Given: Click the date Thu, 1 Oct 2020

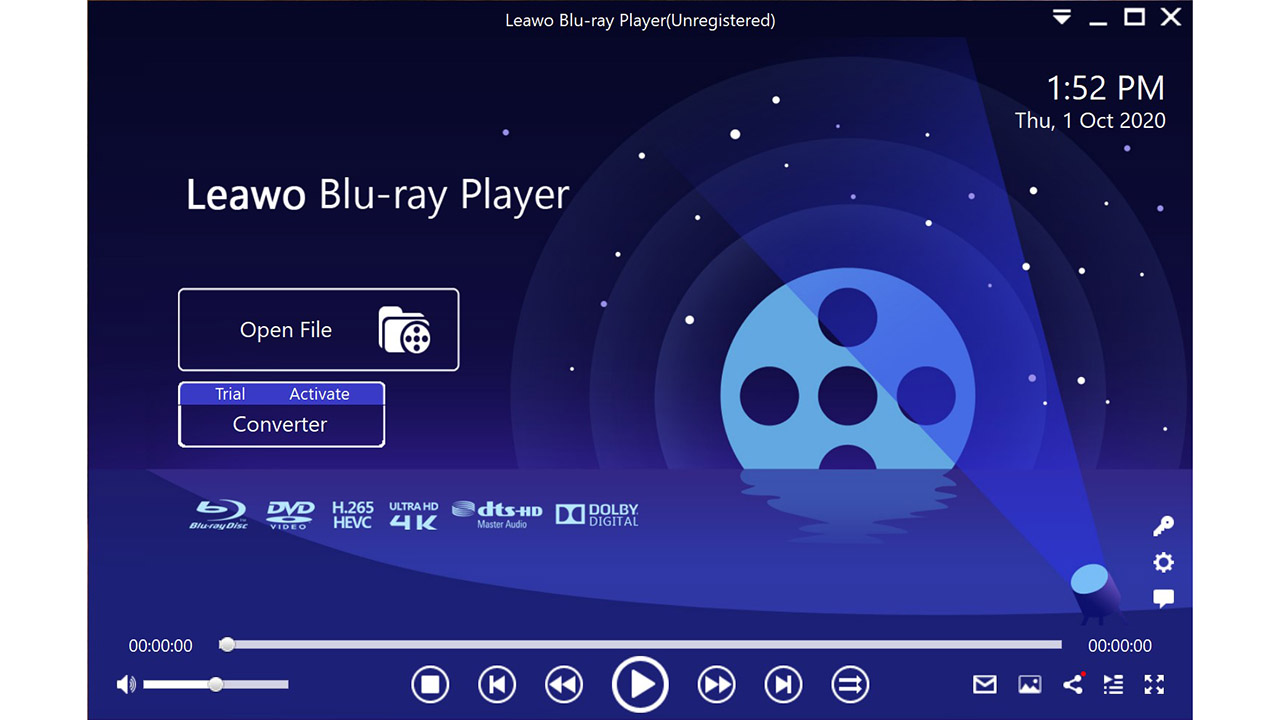Looking at the screenshot, I should click(x=1090, y=121).
